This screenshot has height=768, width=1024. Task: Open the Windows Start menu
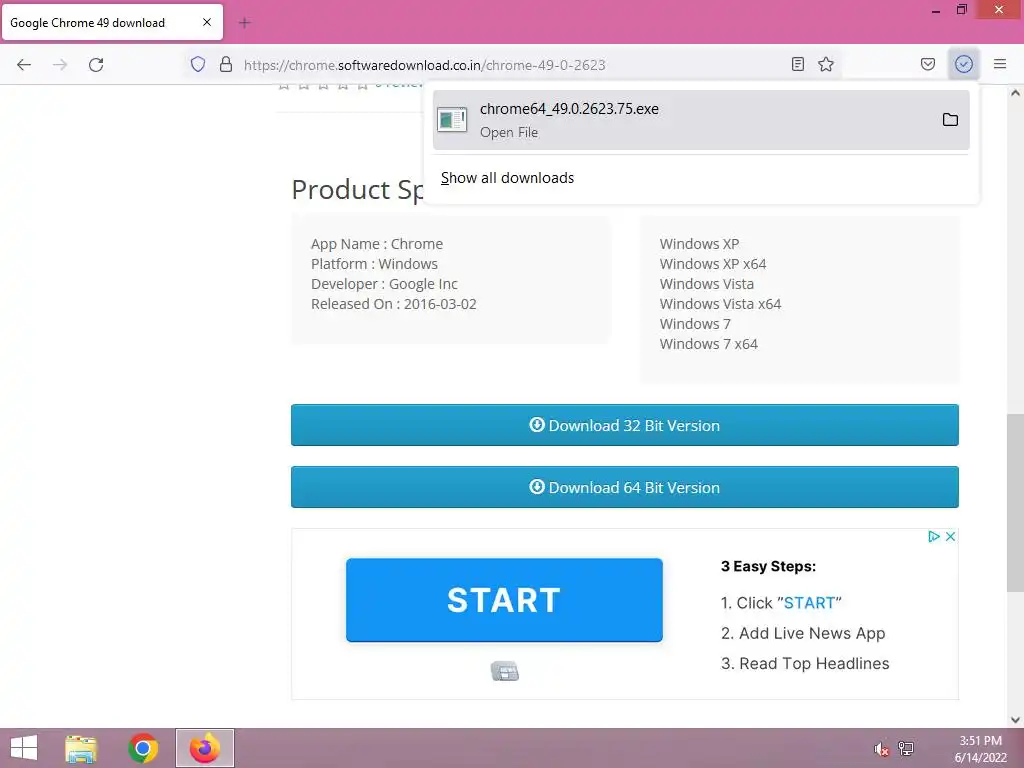24,748
